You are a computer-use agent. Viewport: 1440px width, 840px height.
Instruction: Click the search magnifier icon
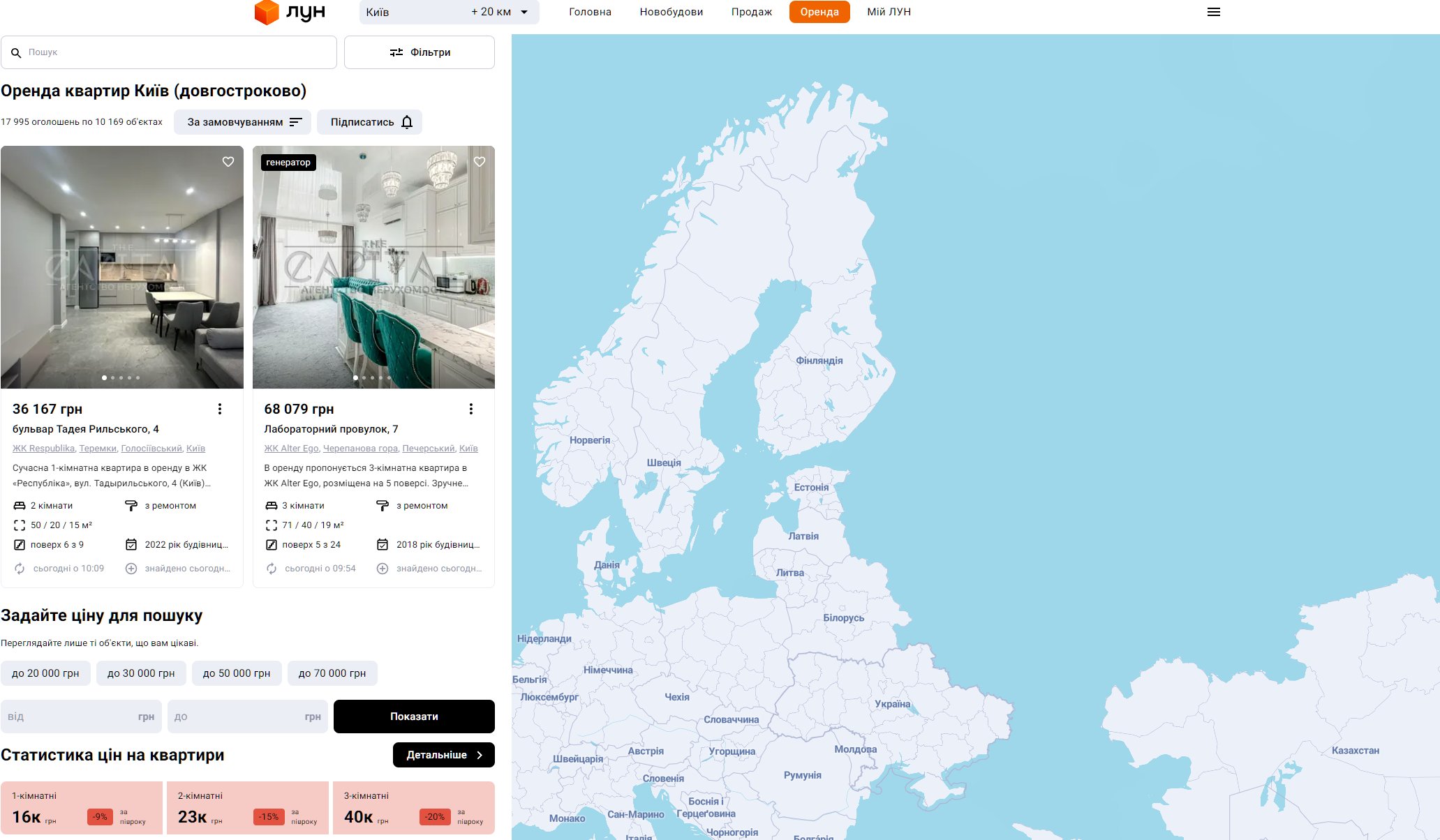pos(16,53)
